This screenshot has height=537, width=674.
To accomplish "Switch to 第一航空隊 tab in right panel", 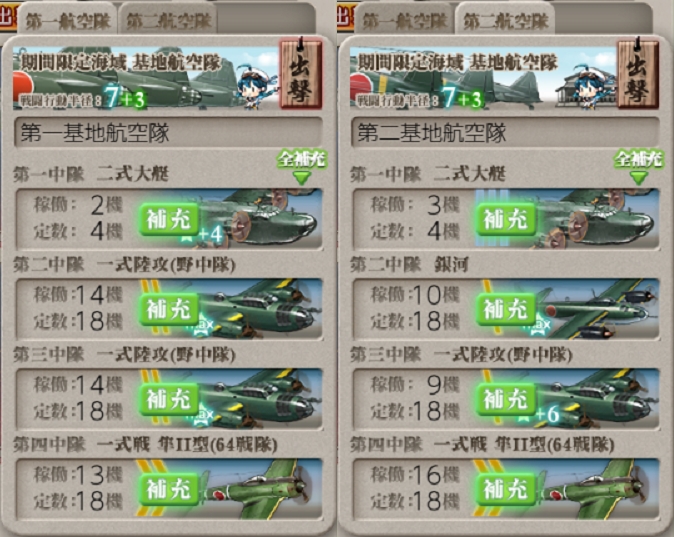I will click(x=405, y=21).
